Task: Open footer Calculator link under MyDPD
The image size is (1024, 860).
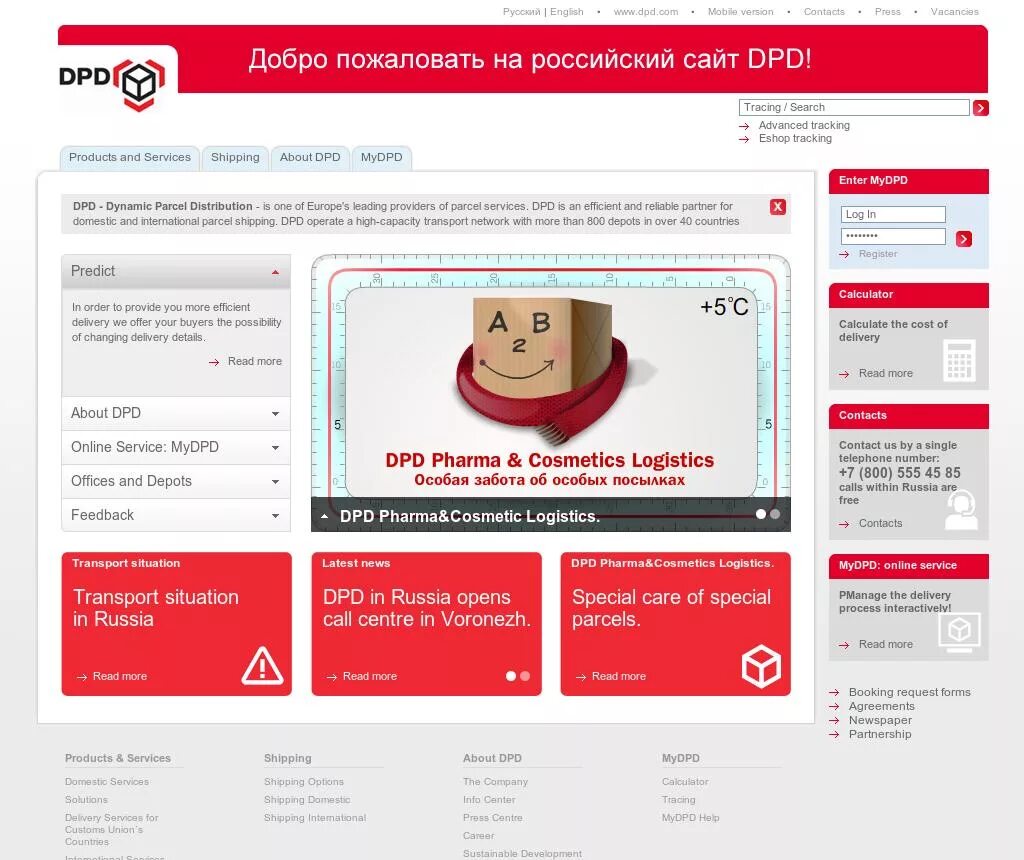Action: (685, 782)
